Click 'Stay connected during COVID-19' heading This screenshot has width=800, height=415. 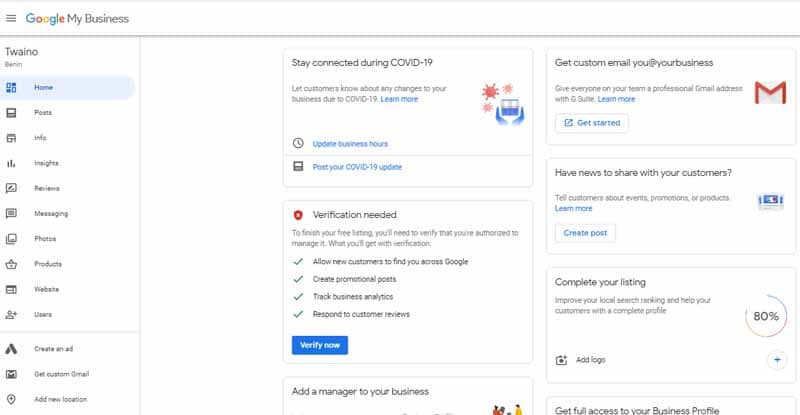pos(362,63)
